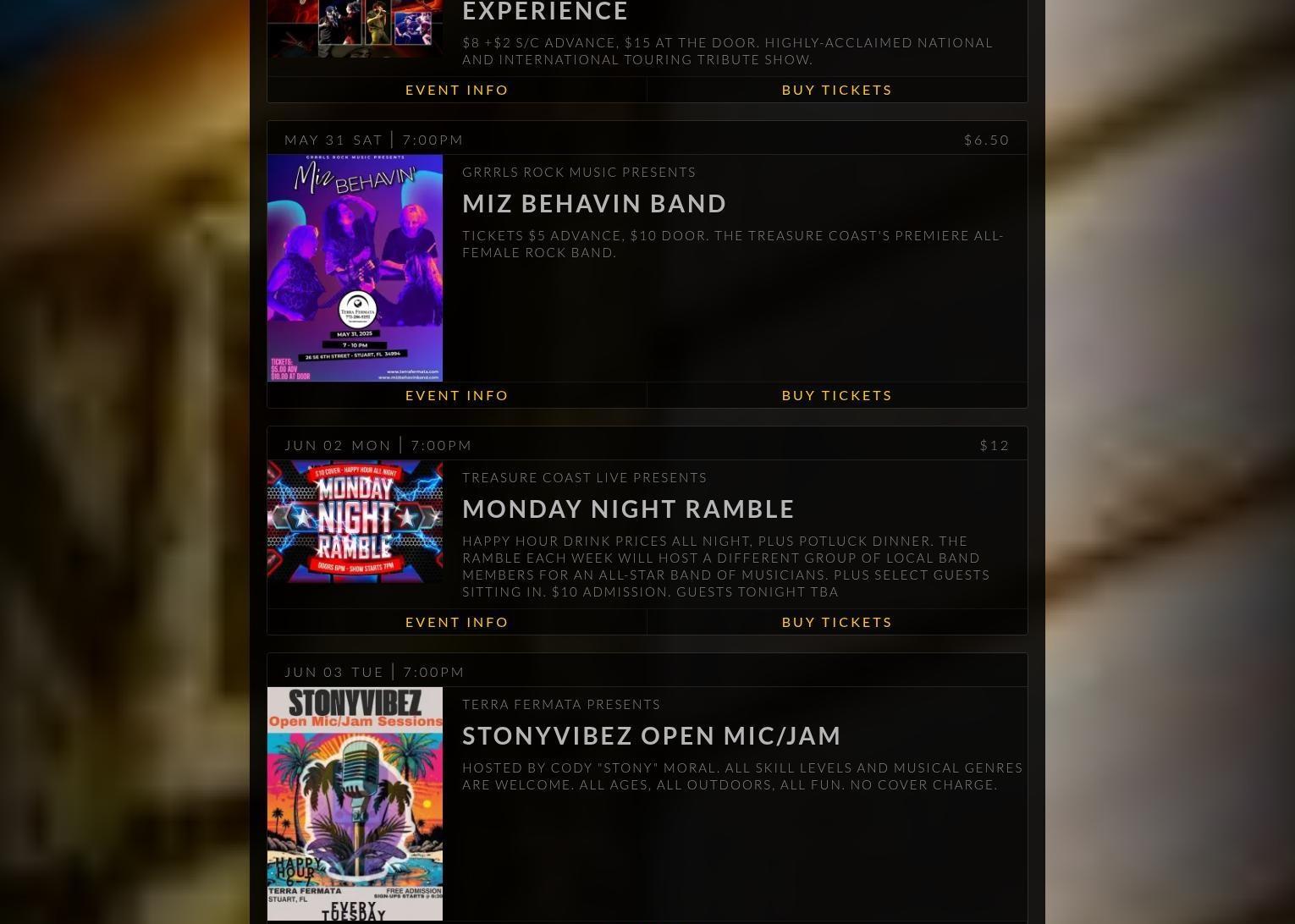Open the Experience event photo thumbnail

point(355,28)
